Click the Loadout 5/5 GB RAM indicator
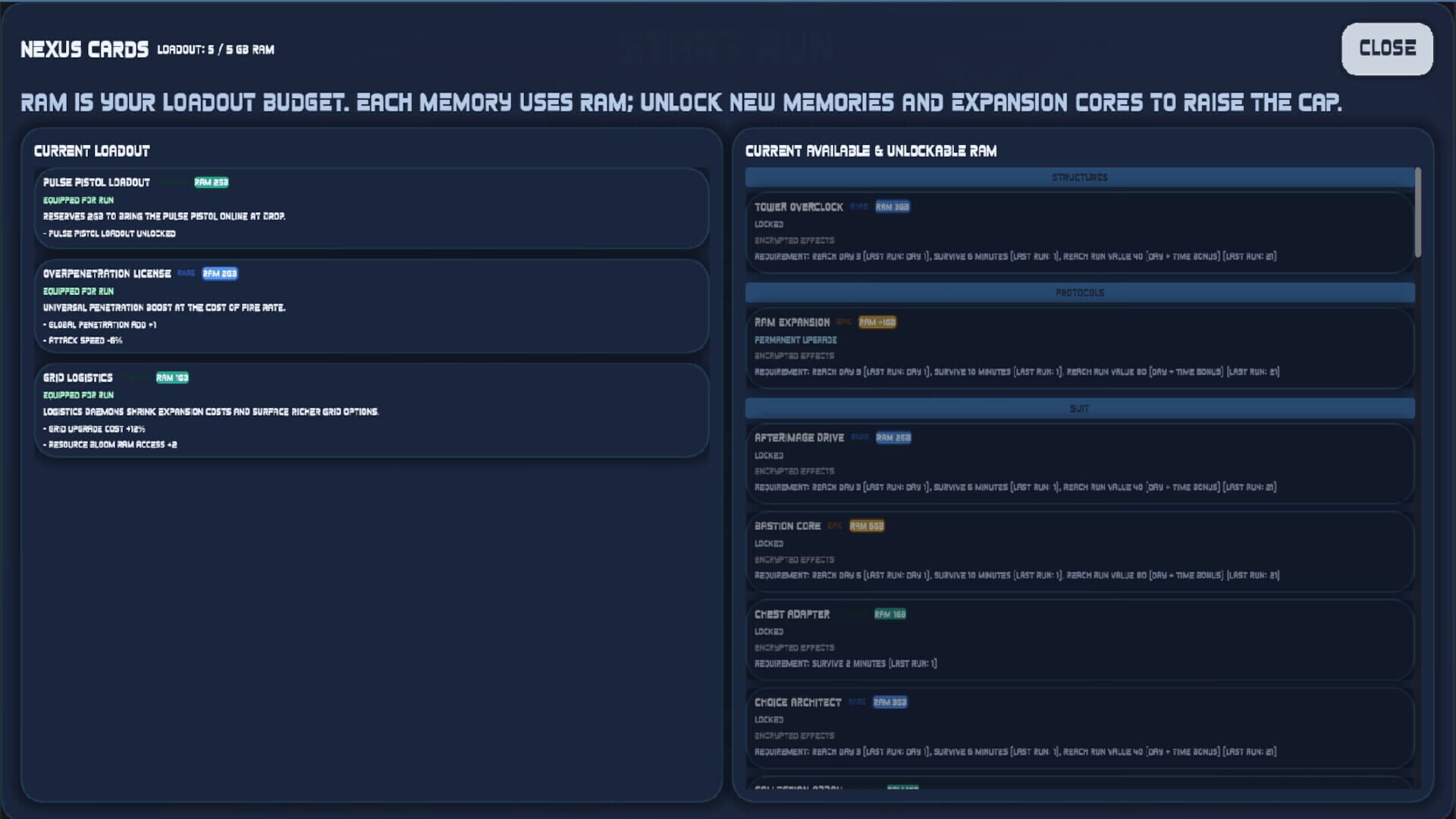The image size is (1456, 819). [215, 50]
